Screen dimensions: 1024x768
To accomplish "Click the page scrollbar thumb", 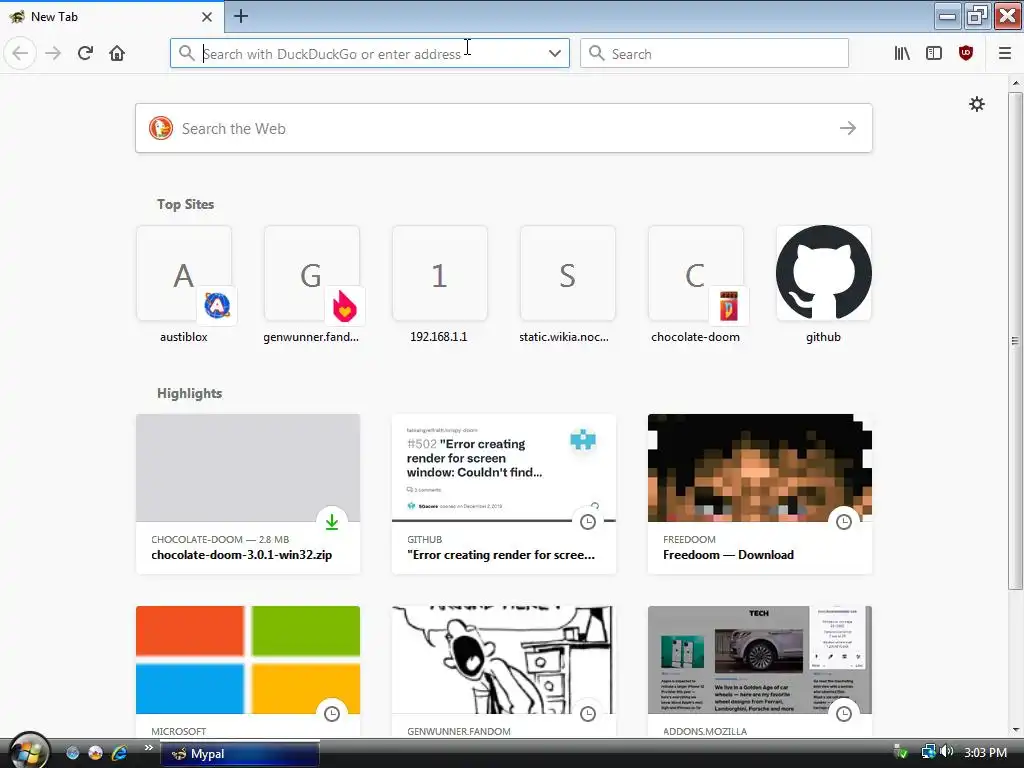I will 1015,340.
